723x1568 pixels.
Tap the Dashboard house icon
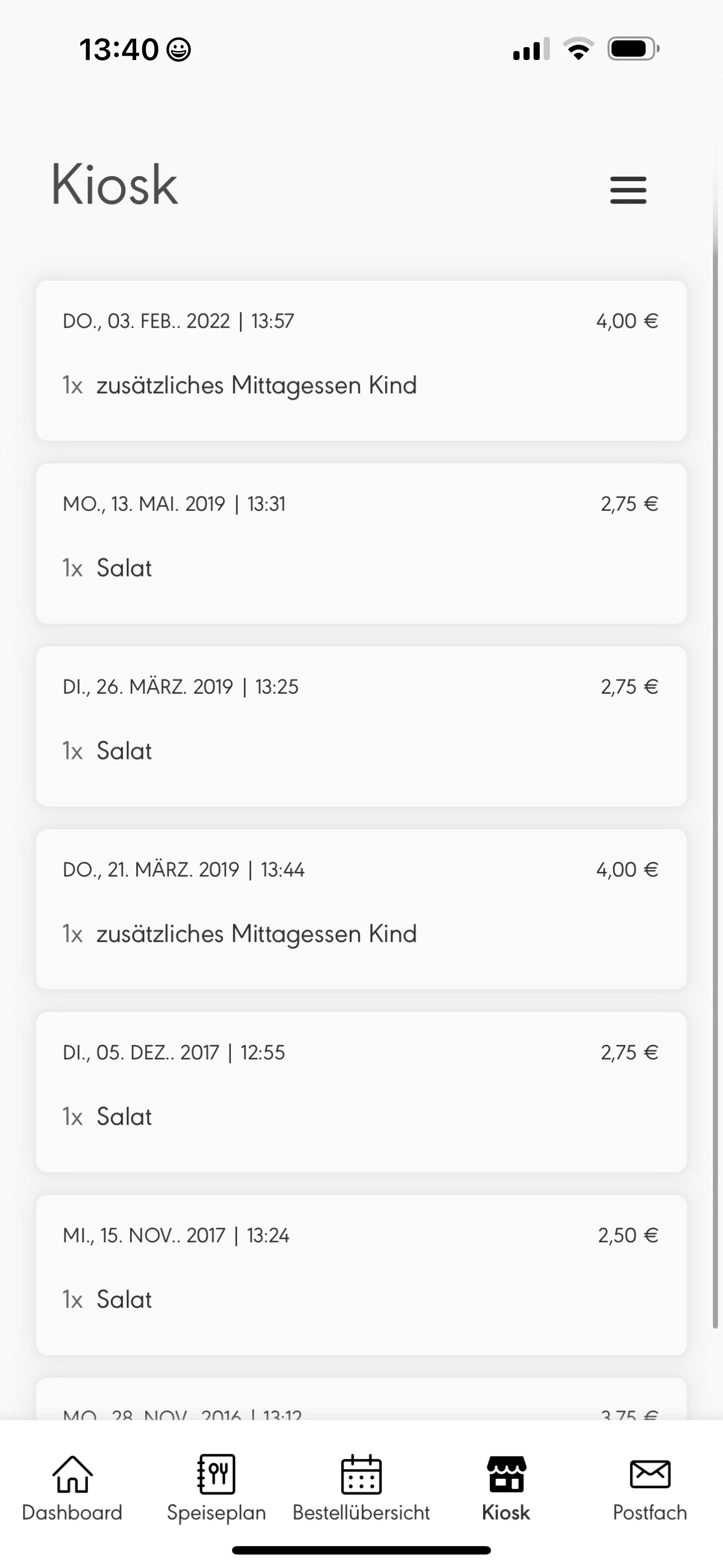pos(72,1474)
